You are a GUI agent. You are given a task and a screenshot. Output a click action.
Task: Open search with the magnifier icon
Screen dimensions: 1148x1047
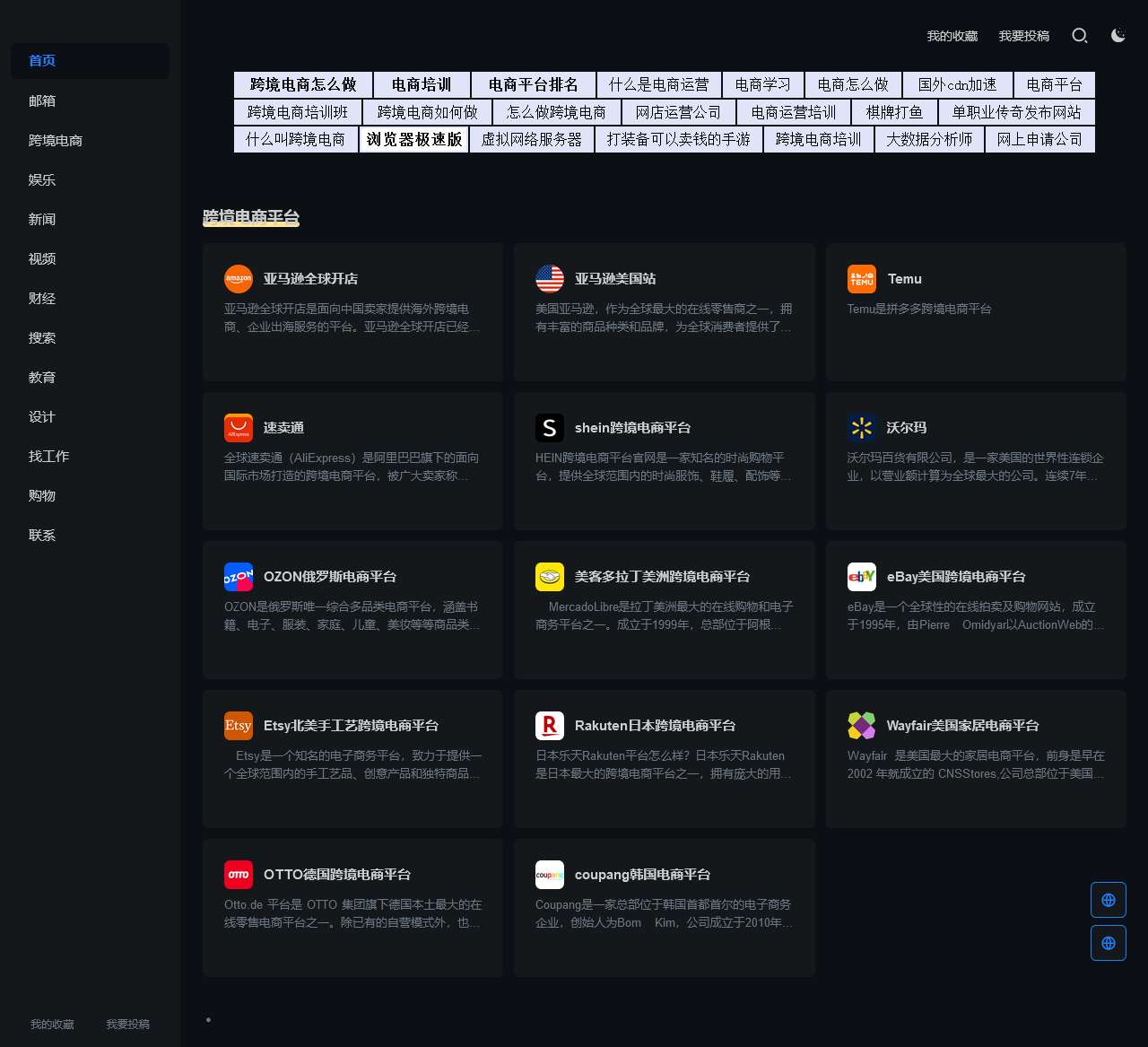tap(1080, 36)
